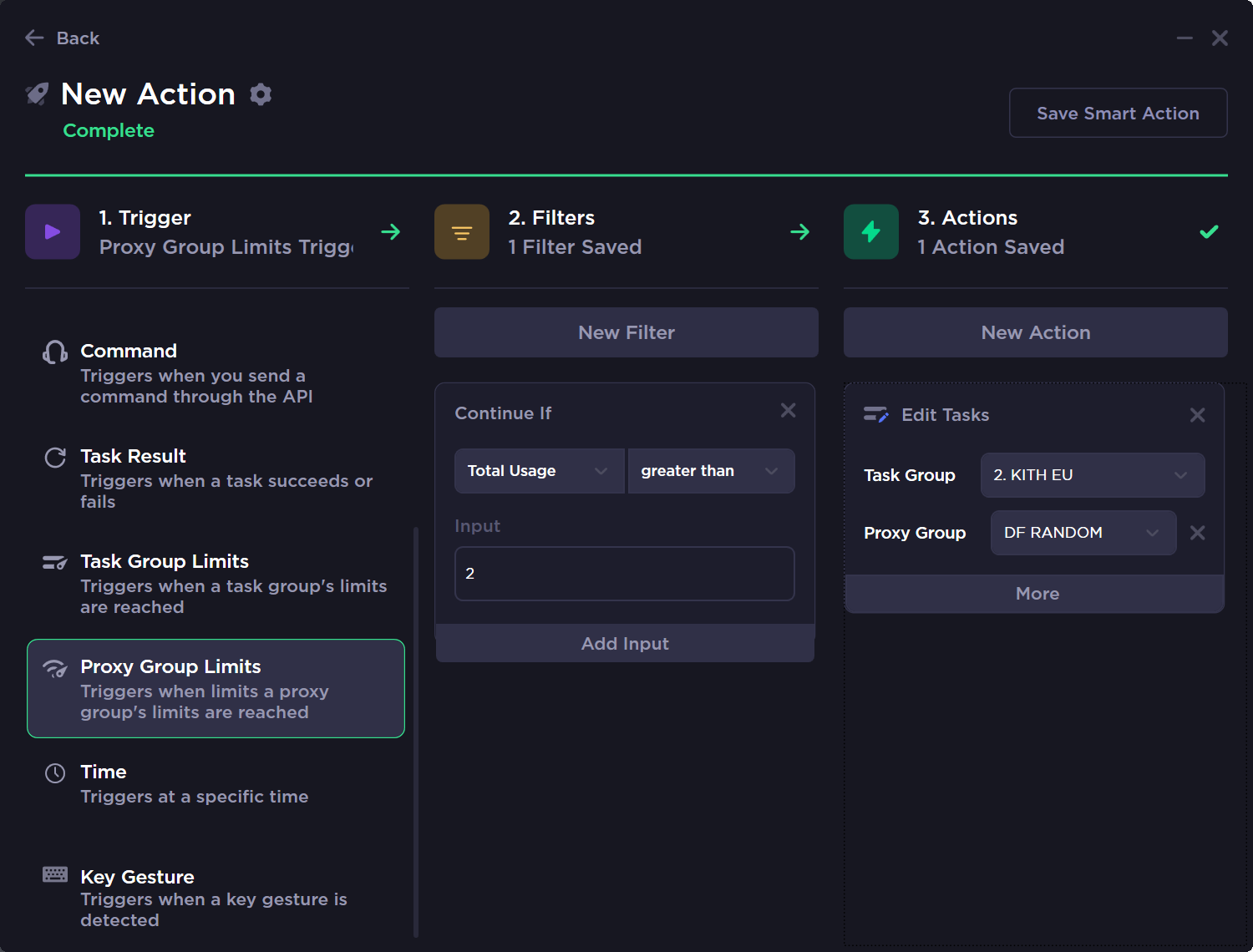Click the Edit Tasks heading text

point(945,415)
